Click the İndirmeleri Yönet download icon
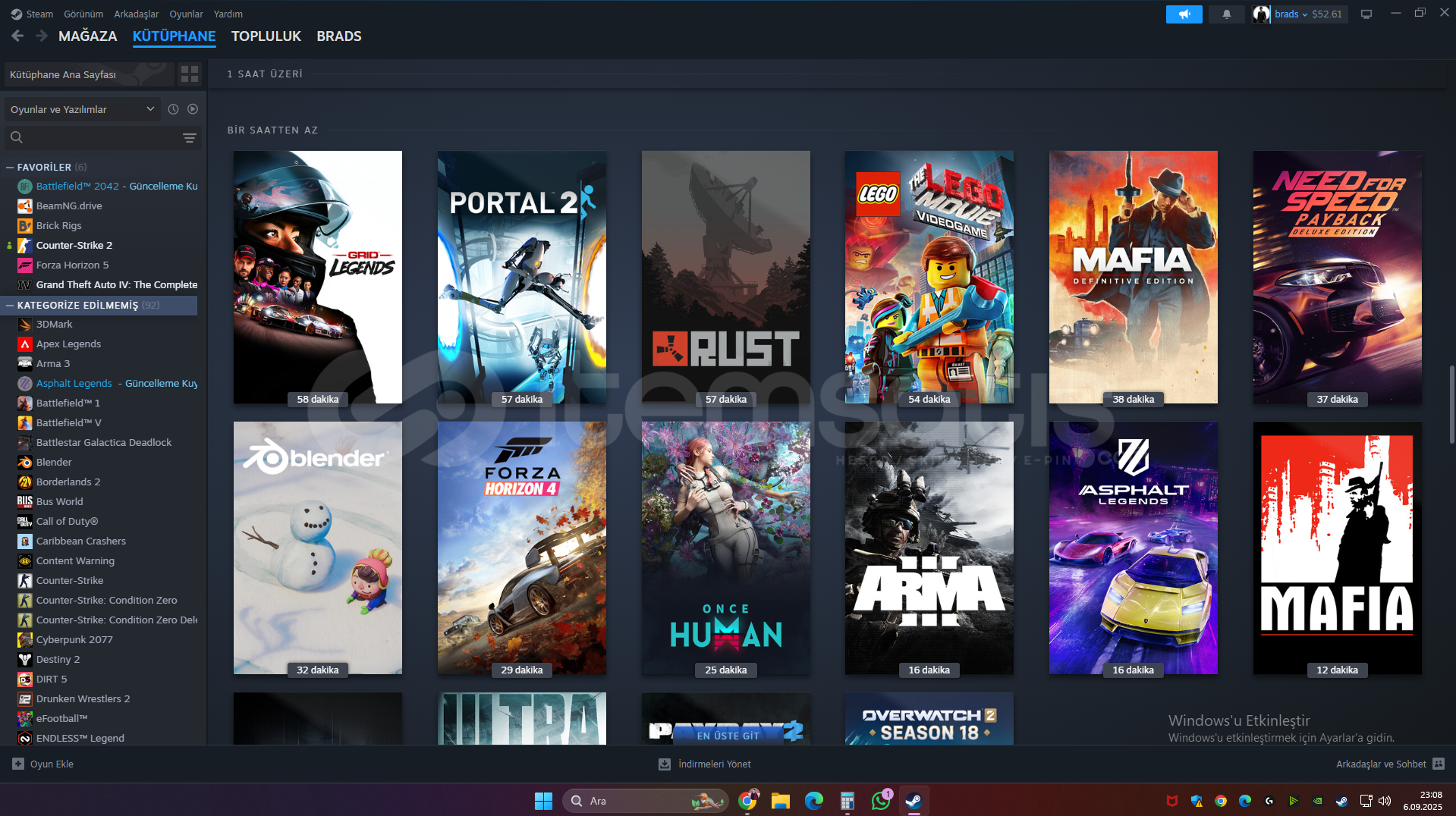 (665, 764)
